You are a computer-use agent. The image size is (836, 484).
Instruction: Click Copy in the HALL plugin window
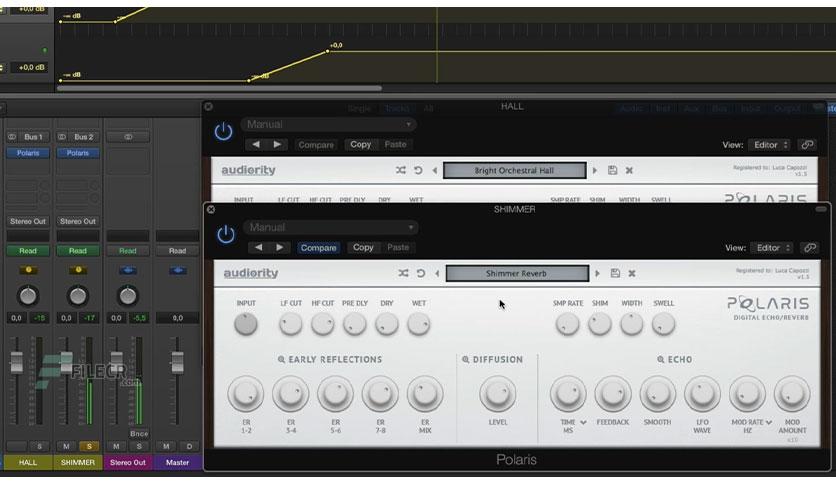[360, 144]
